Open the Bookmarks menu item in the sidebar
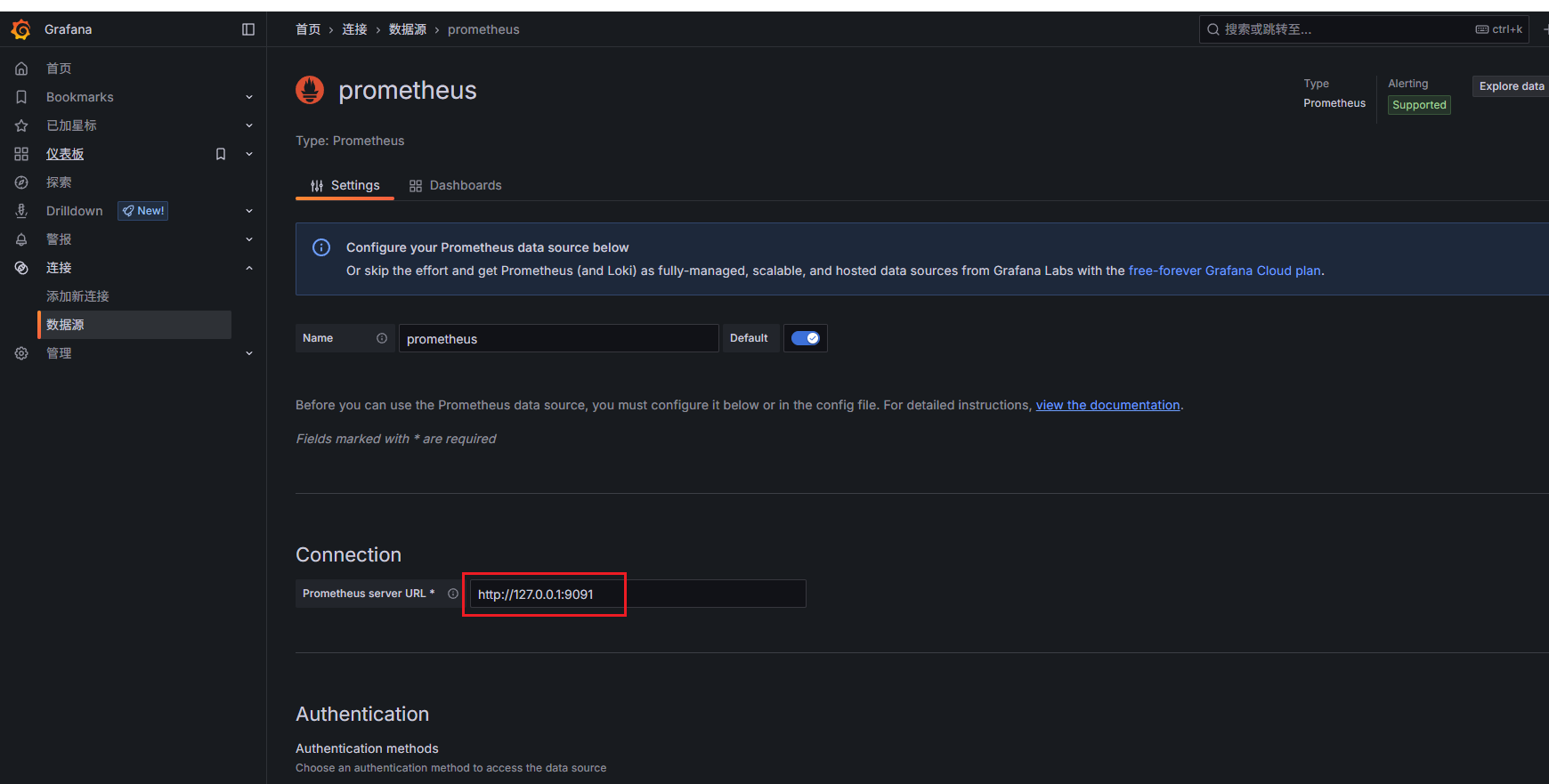The width and height of the screenshot is (1549, 784). 80,97
